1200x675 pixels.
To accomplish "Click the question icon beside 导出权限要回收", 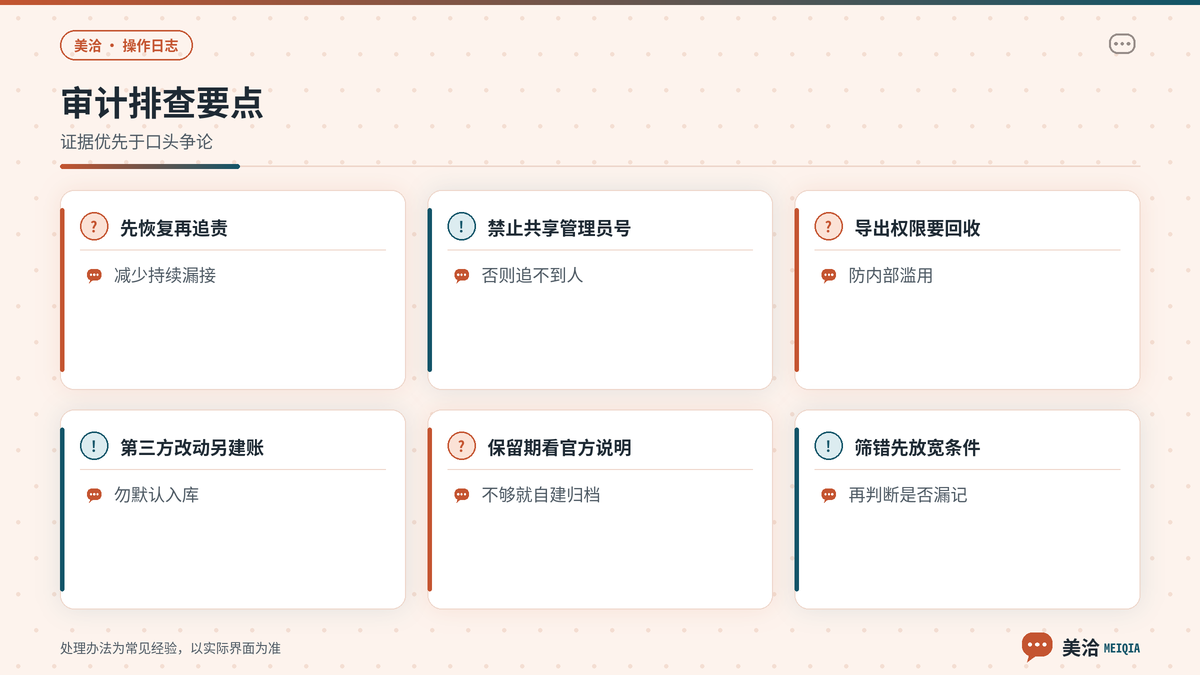I will click(828, 227).
